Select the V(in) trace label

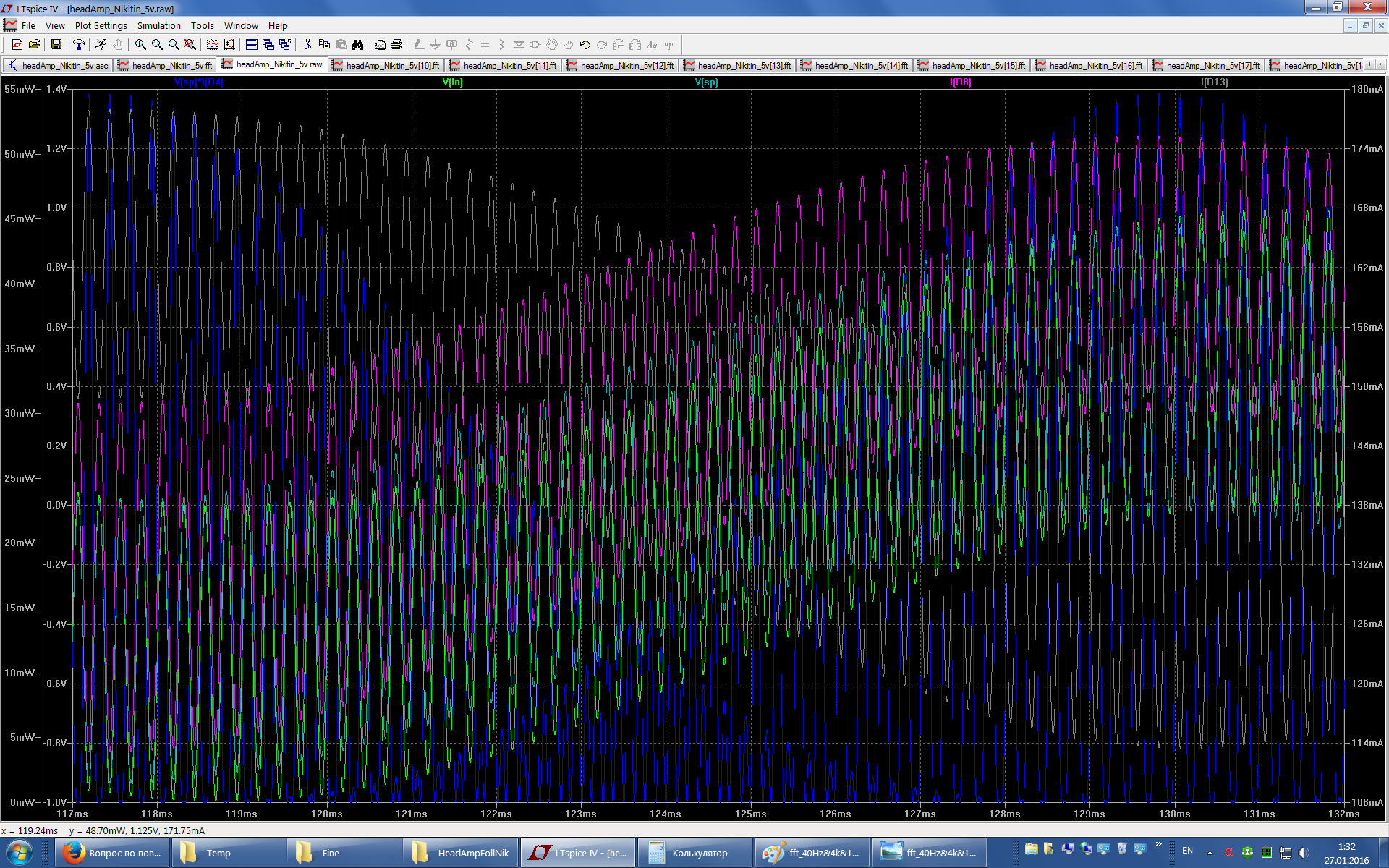click(x=452, y=82)
